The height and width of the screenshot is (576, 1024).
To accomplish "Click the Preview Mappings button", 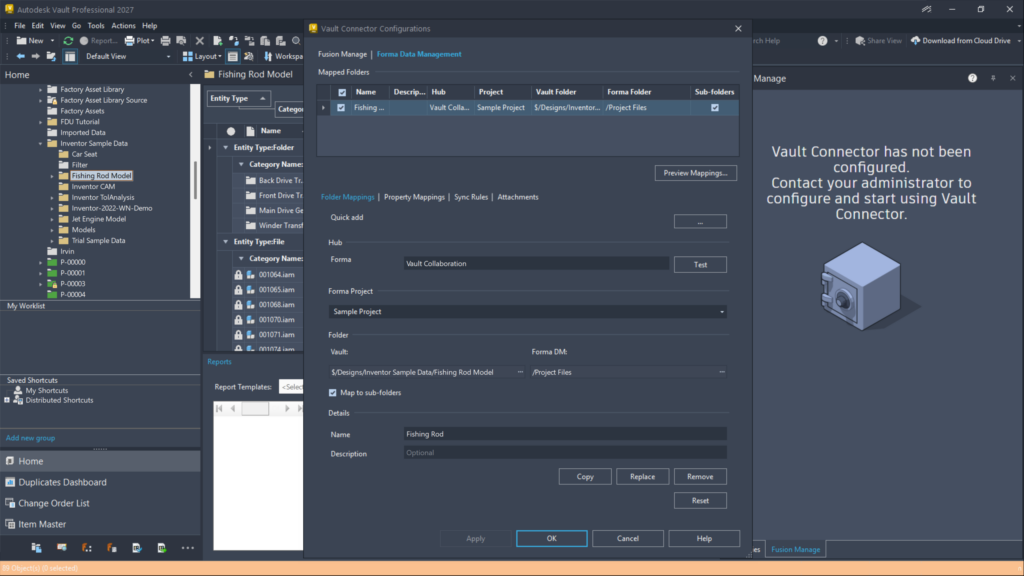I will click(696, 173).
